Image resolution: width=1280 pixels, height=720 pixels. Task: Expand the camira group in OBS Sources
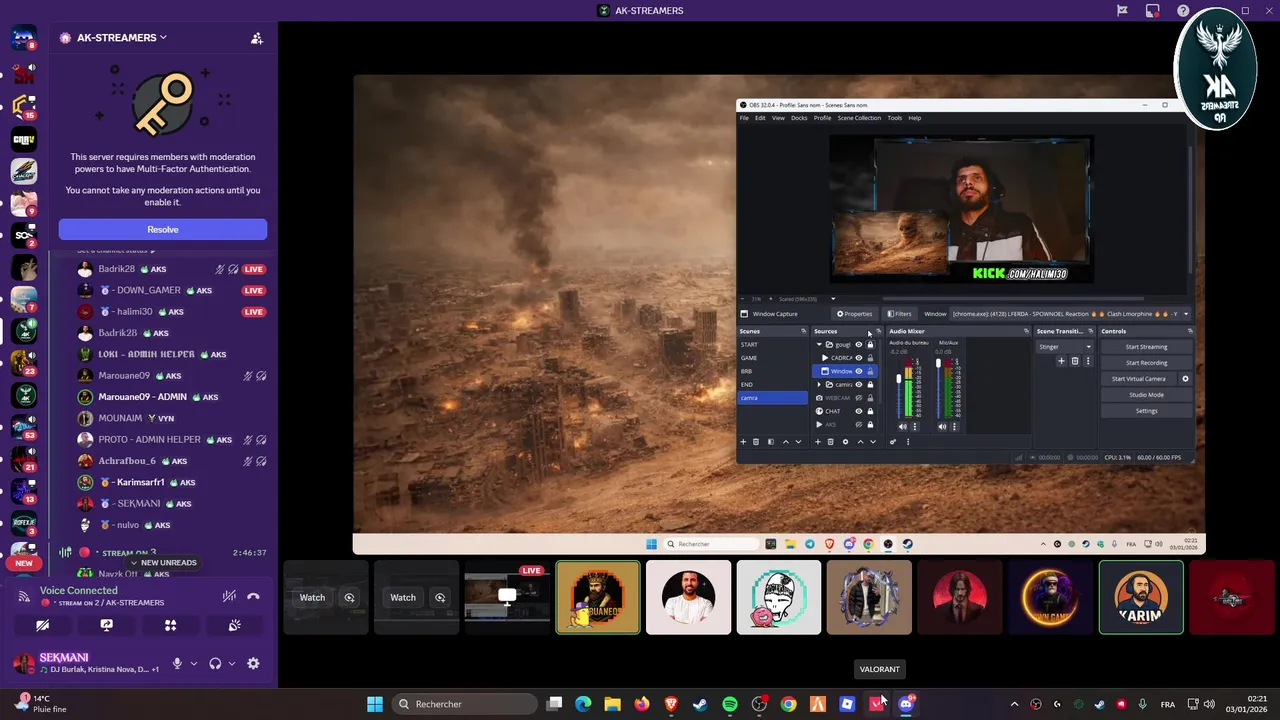click(x=819, y=384)
